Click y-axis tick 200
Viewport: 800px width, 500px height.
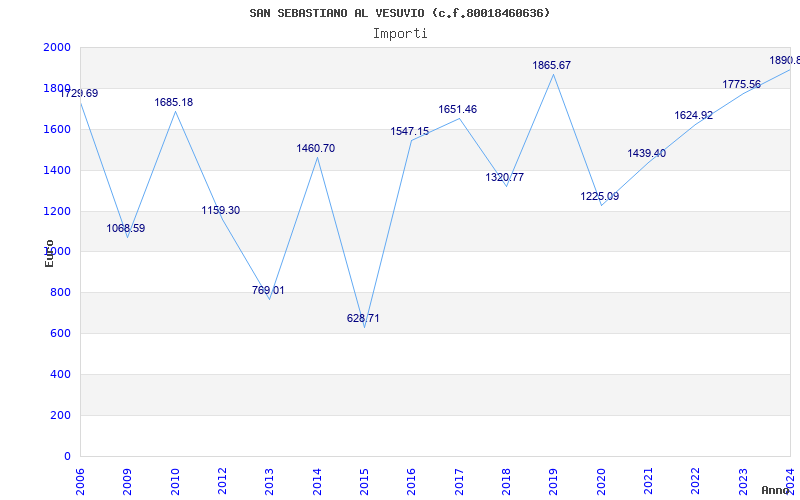click(x=61, y=415)
